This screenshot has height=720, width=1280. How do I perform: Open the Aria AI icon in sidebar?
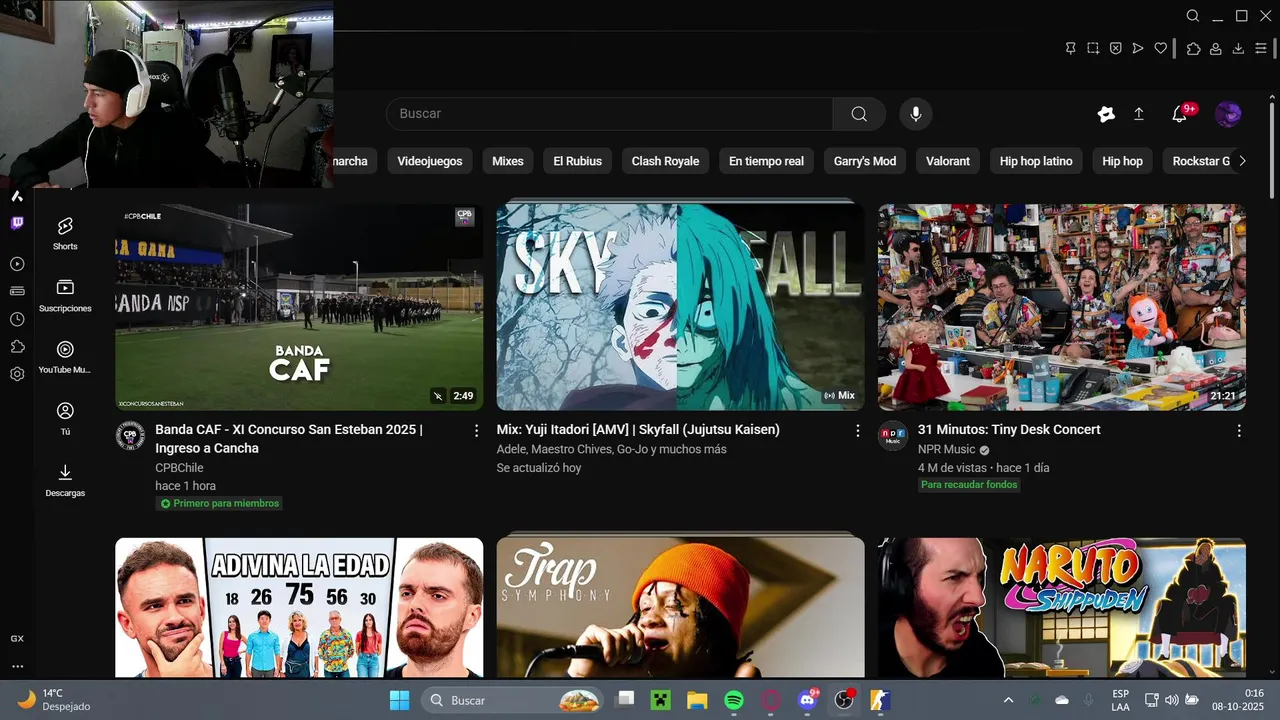17,196
